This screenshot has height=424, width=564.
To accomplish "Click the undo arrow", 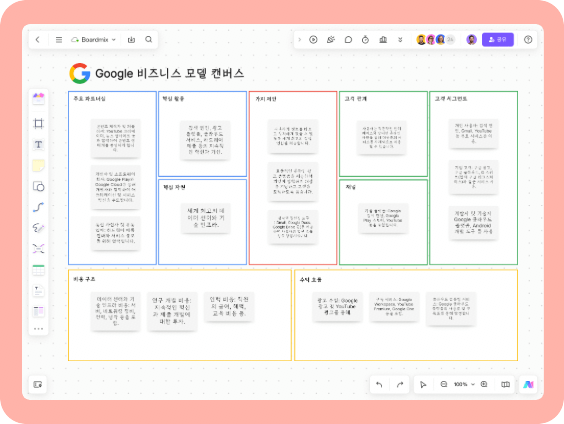I will pos(379,384).
